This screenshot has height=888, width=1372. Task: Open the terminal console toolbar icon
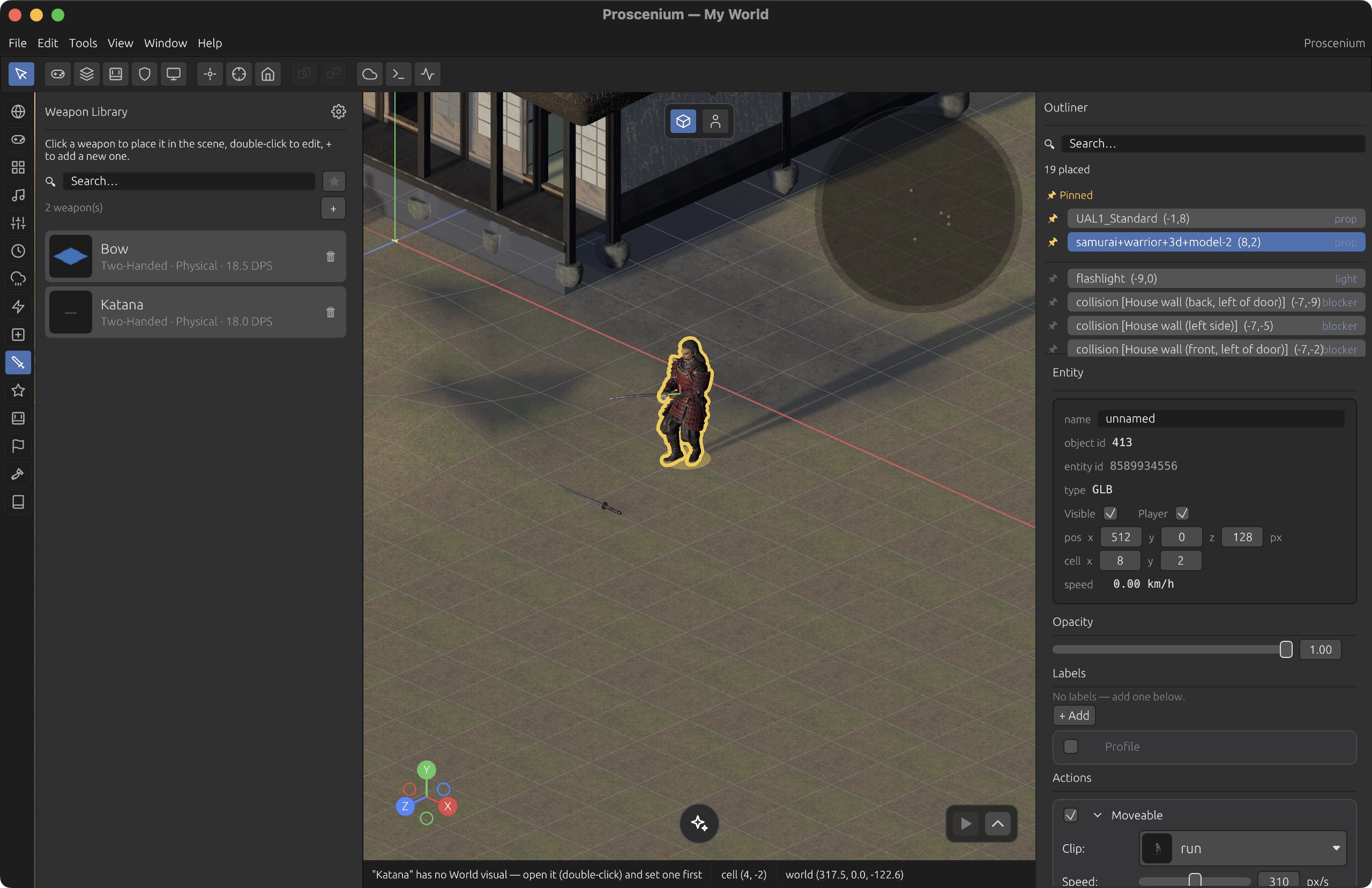399,74
